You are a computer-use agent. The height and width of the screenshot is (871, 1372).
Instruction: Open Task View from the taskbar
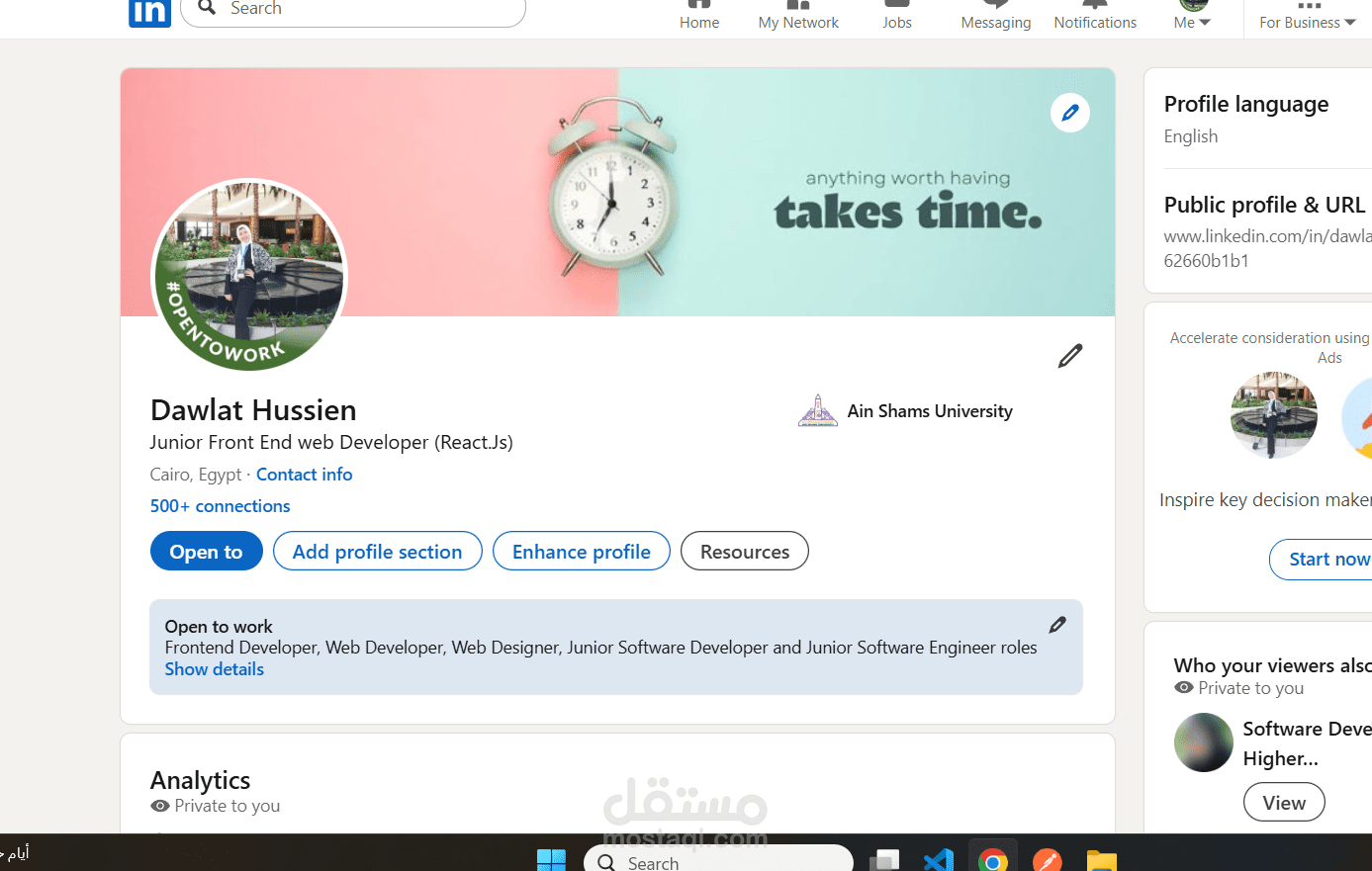(x=884, y=861)
